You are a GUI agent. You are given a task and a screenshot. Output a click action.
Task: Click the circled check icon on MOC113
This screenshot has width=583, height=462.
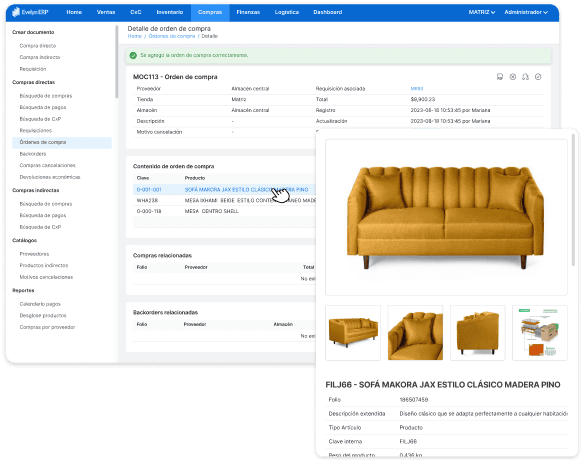(x=538, y=77)
